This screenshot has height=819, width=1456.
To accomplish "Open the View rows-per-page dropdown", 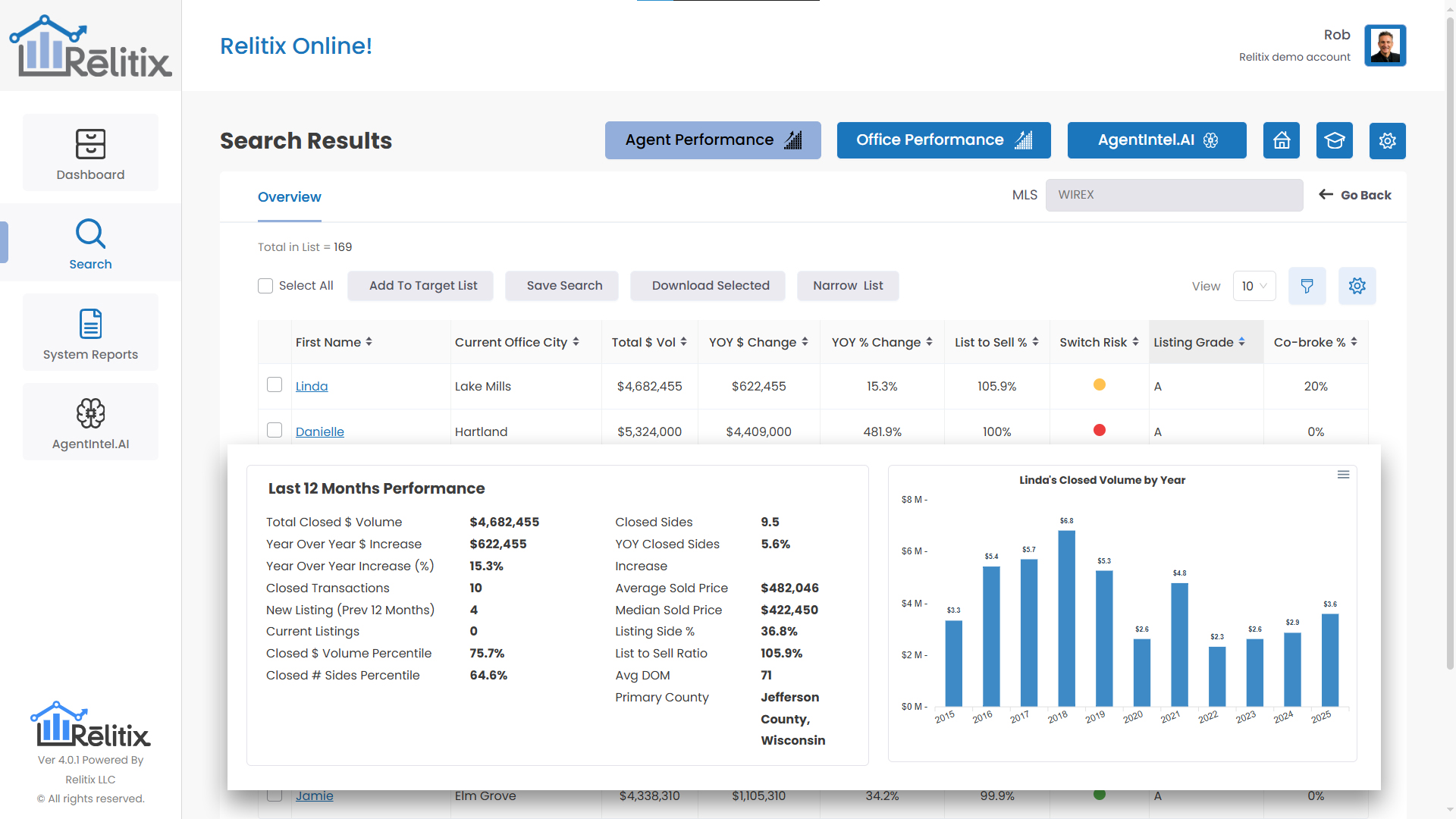I will click(1254, 286).
